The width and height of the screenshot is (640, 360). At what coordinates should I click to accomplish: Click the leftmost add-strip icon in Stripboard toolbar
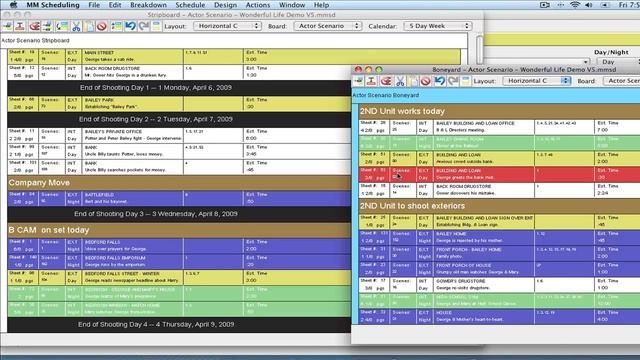pos(7,27)
